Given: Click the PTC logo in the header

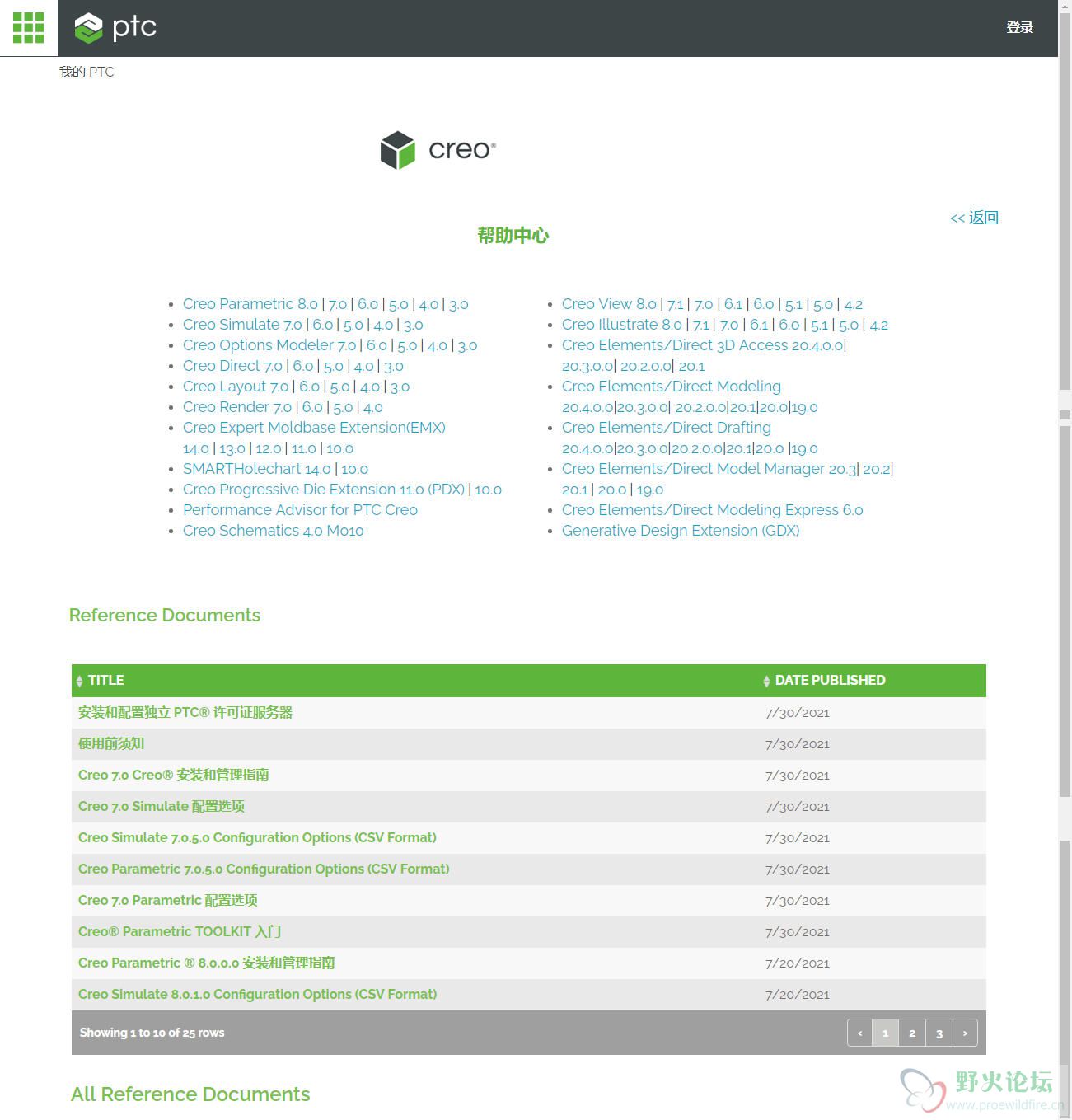Looking at the screenshot, I should pyautogui.click(x=115, y=28).
